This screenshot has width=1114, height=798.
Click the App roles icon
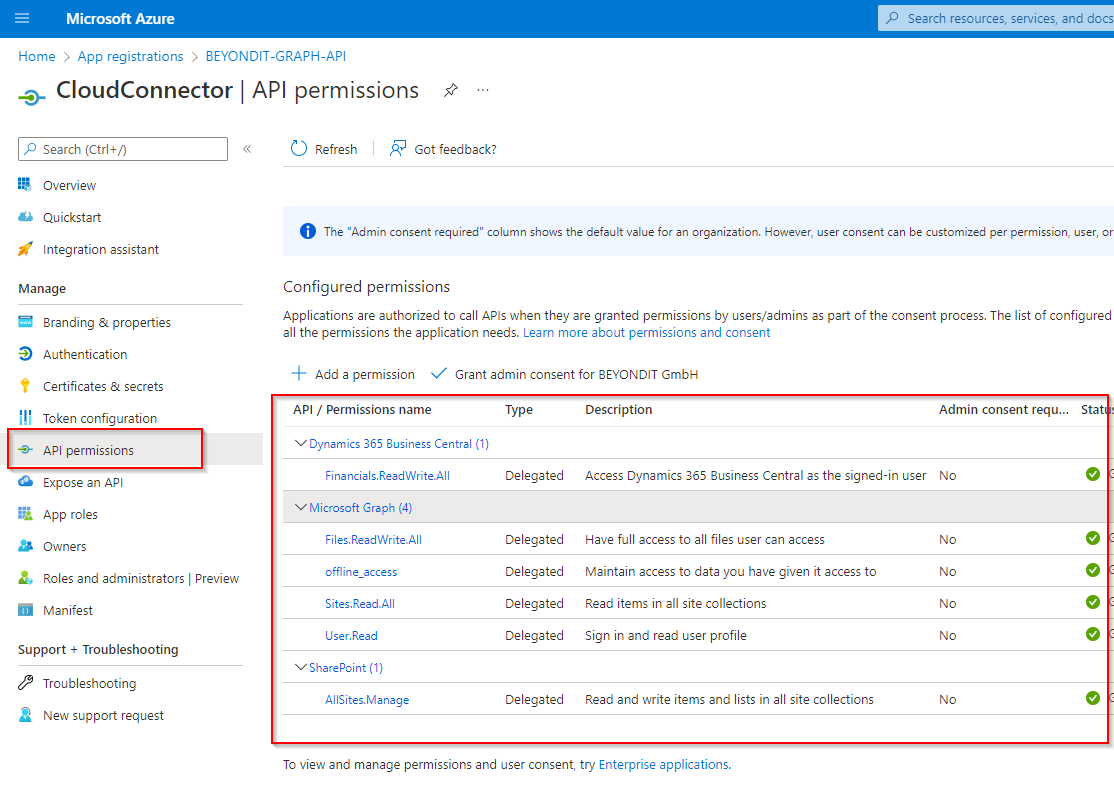[25, 514]
